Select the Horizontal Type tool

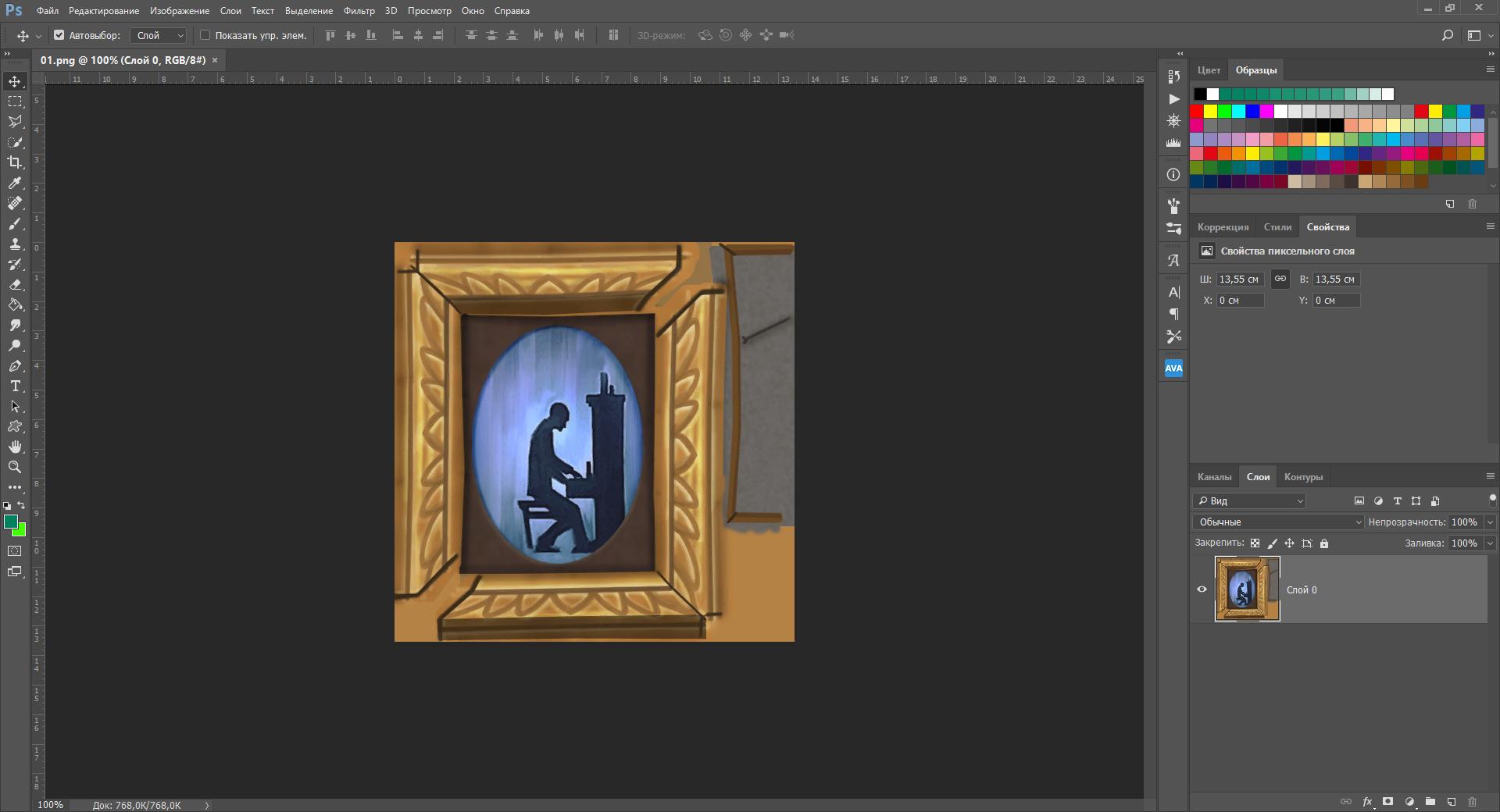tap(15, 386)
